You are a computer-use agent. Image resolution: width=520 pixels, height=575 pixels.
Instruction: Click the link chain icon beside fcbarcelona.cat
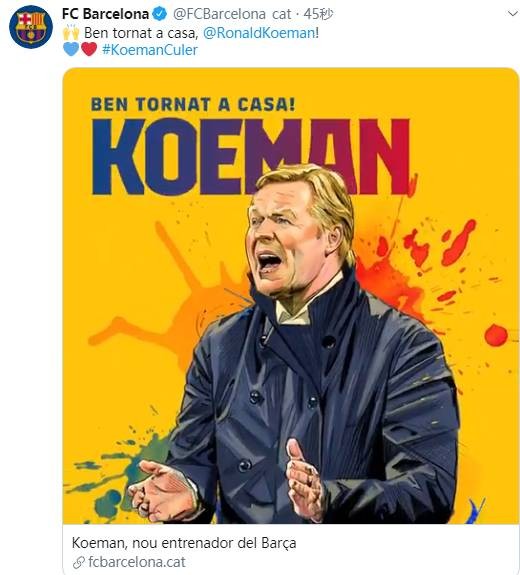pyautogui.click(x=79, y=562)
